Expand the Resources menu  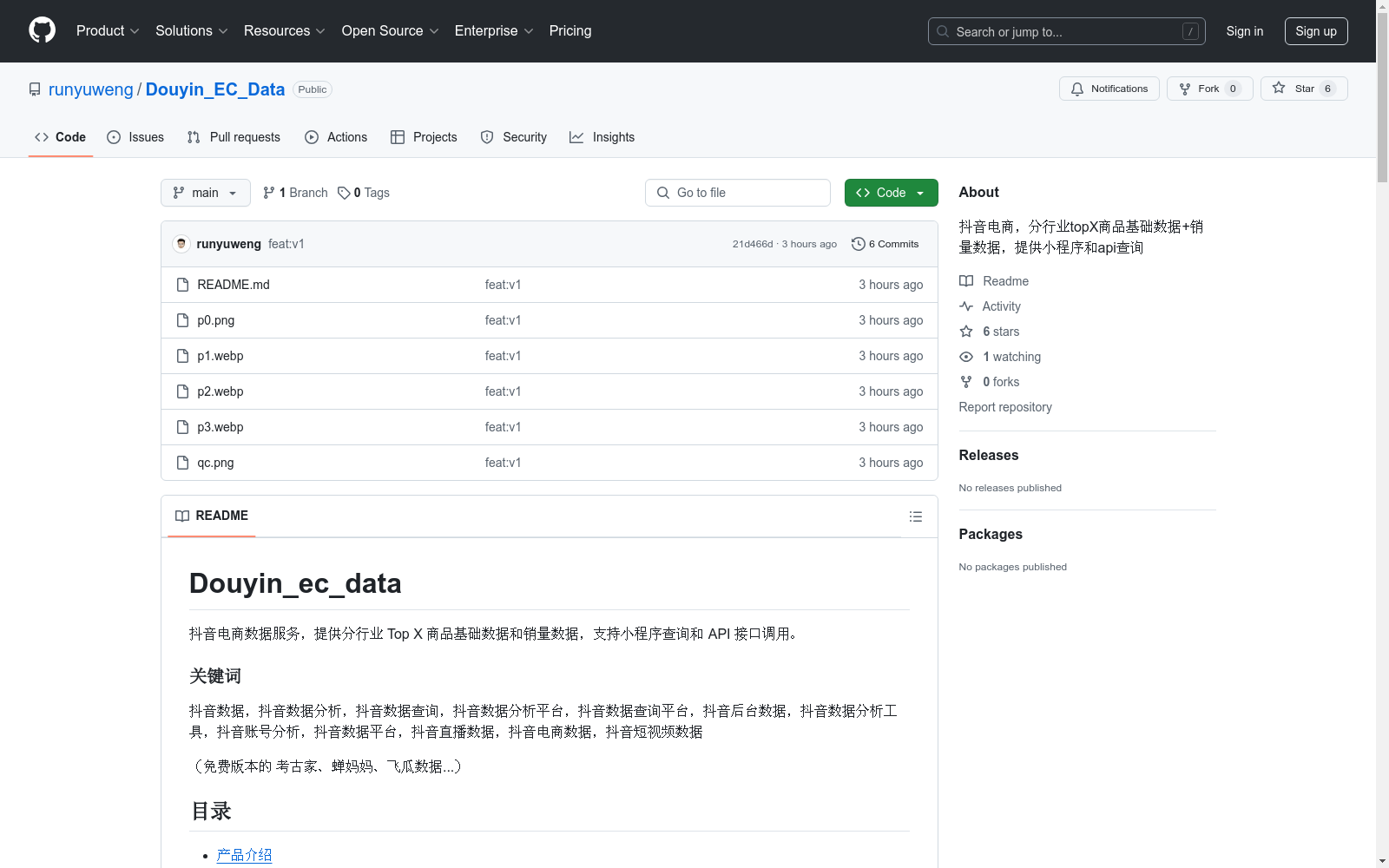coord(285,30)
